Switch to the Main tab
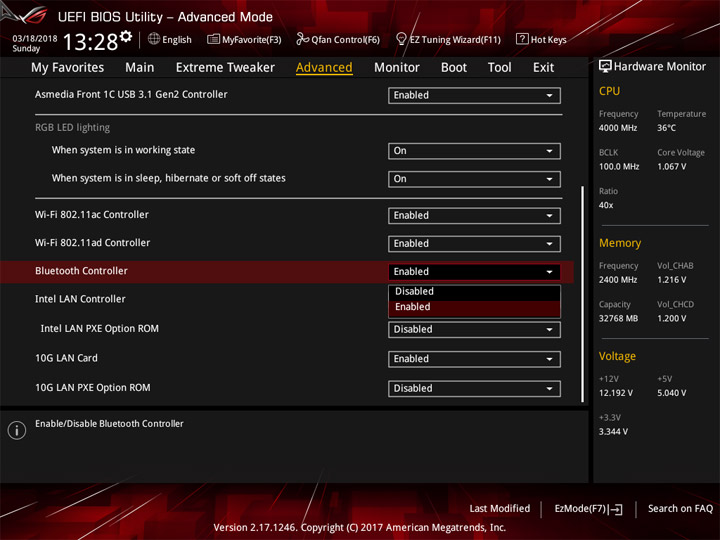This screenshot has height=540, width=720. [140, 68]
